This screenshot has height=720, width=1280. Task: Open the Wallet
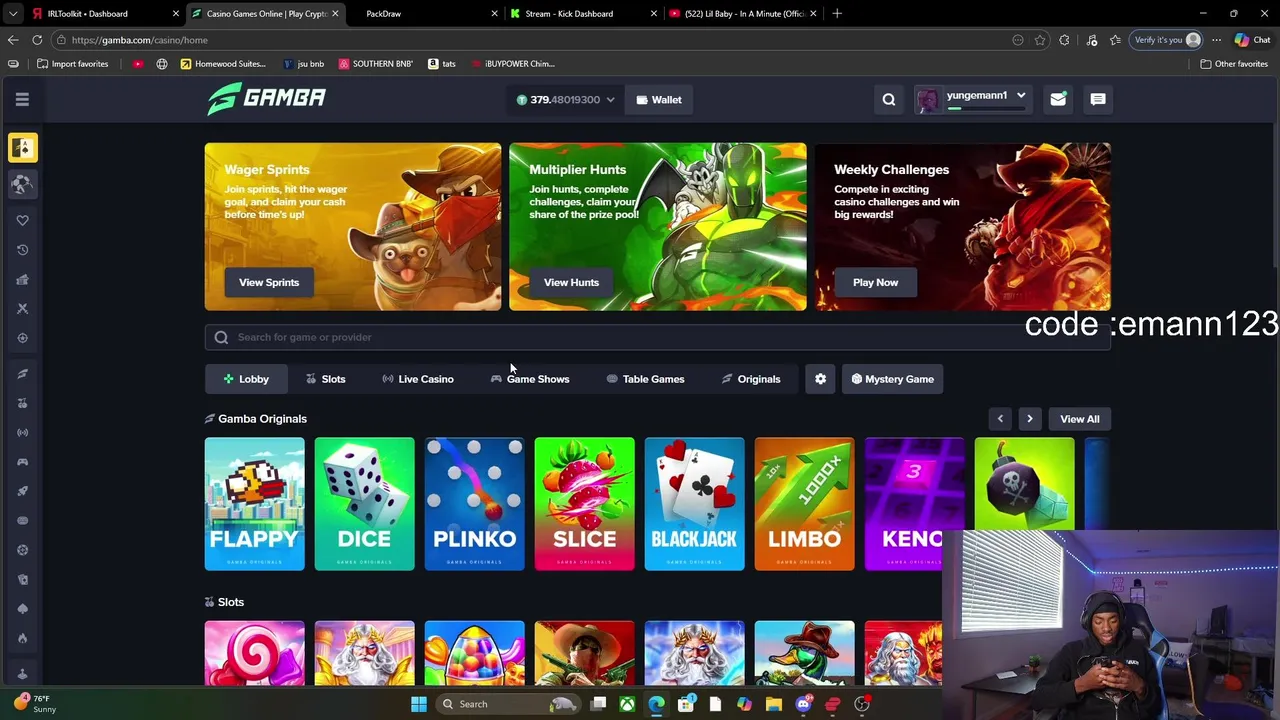(659, 99)
